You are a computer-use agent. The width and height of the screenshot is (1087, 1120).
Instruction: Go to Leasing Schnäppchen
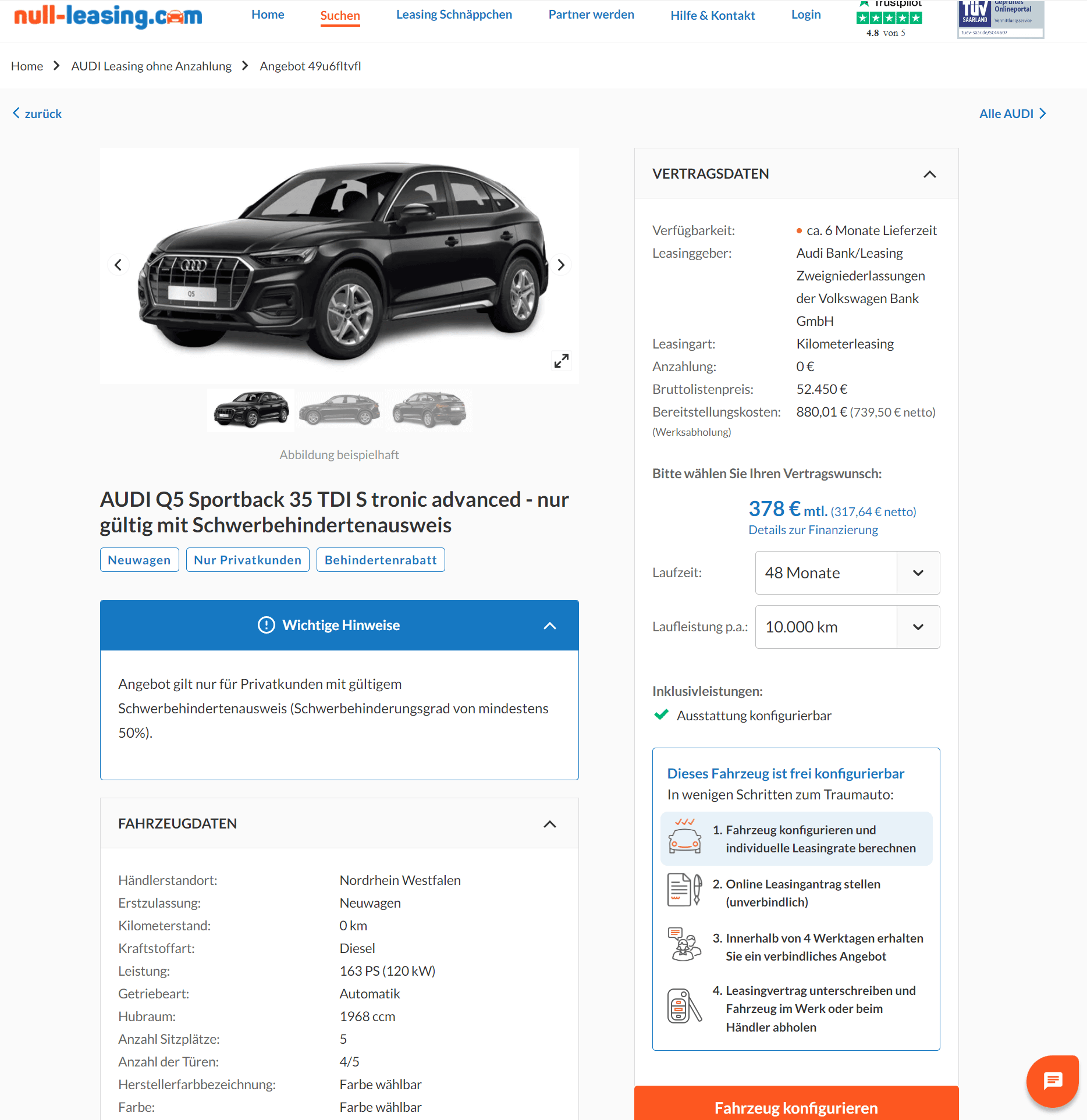[454, 15]
